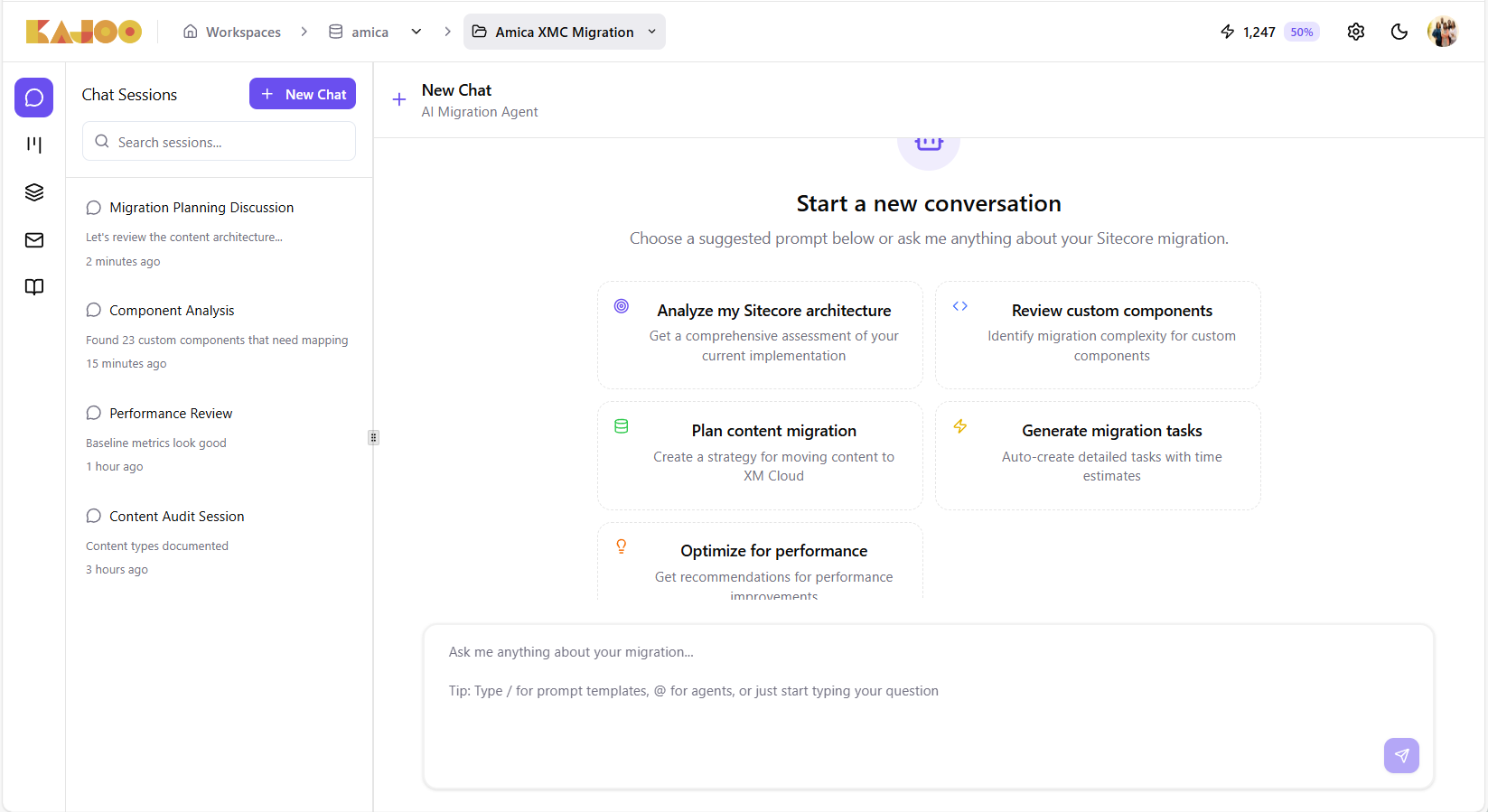
Task: Open the mail envelope sidebar icon
Action: pyautogui.click(x=34, y=240)
